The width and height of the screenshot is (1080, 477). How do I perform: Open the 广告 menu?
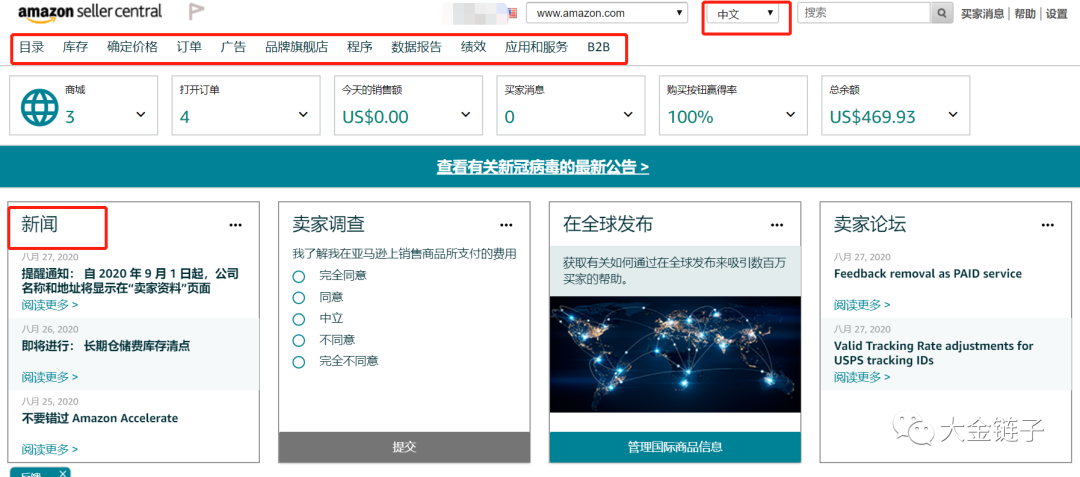(x=233, y=47)
